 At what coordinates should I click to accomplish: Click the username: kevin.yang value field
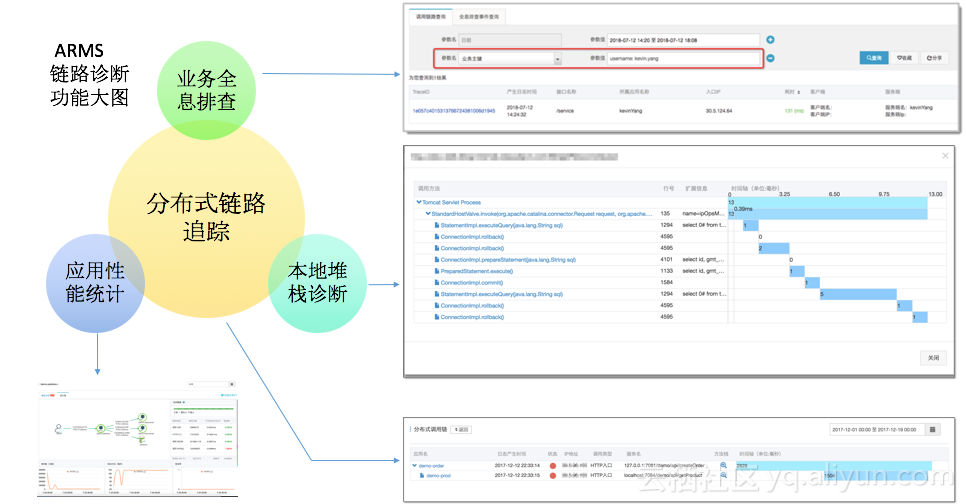683,59
